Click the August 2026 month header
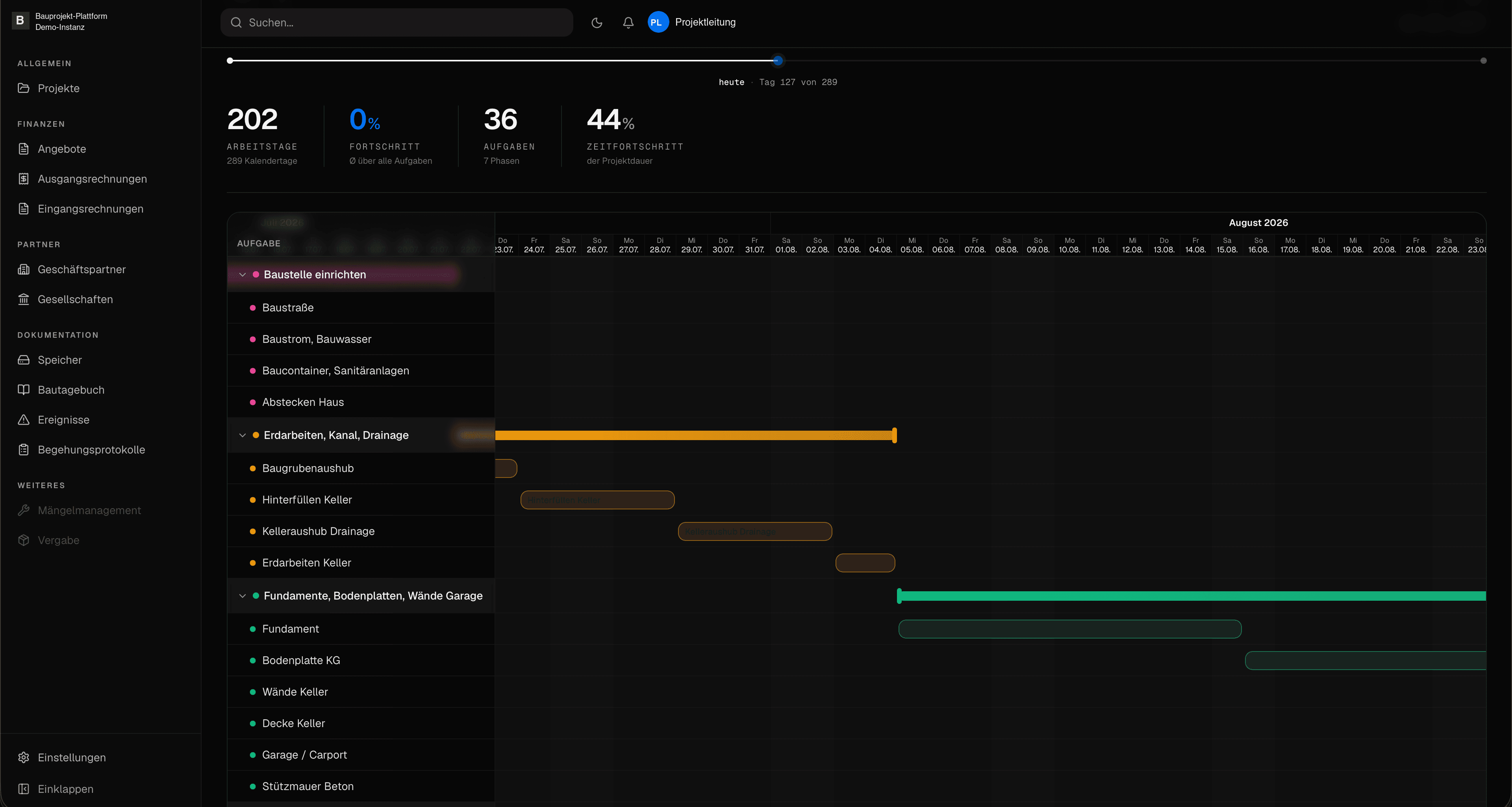The height and width of the screenshot is (807, 1512). click(x=1258, y=222)
